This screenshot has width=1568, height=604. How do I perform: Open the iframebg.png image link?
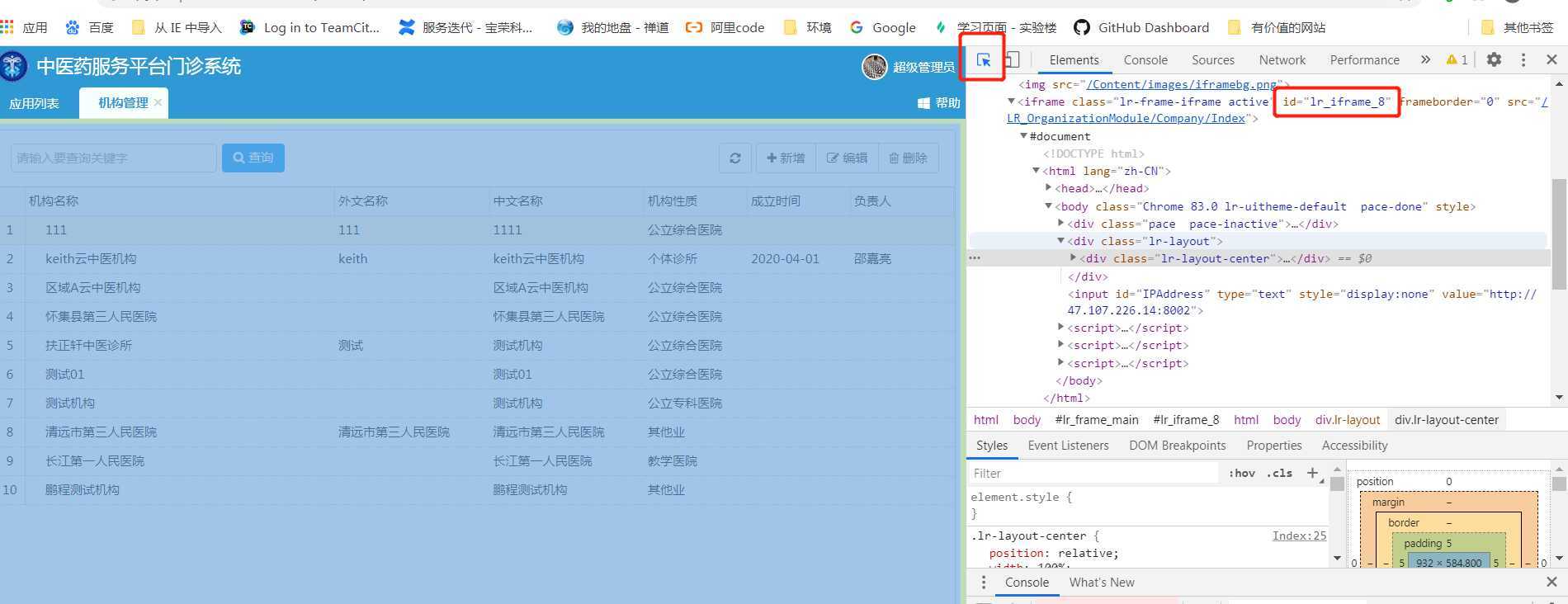(1183, 84)
